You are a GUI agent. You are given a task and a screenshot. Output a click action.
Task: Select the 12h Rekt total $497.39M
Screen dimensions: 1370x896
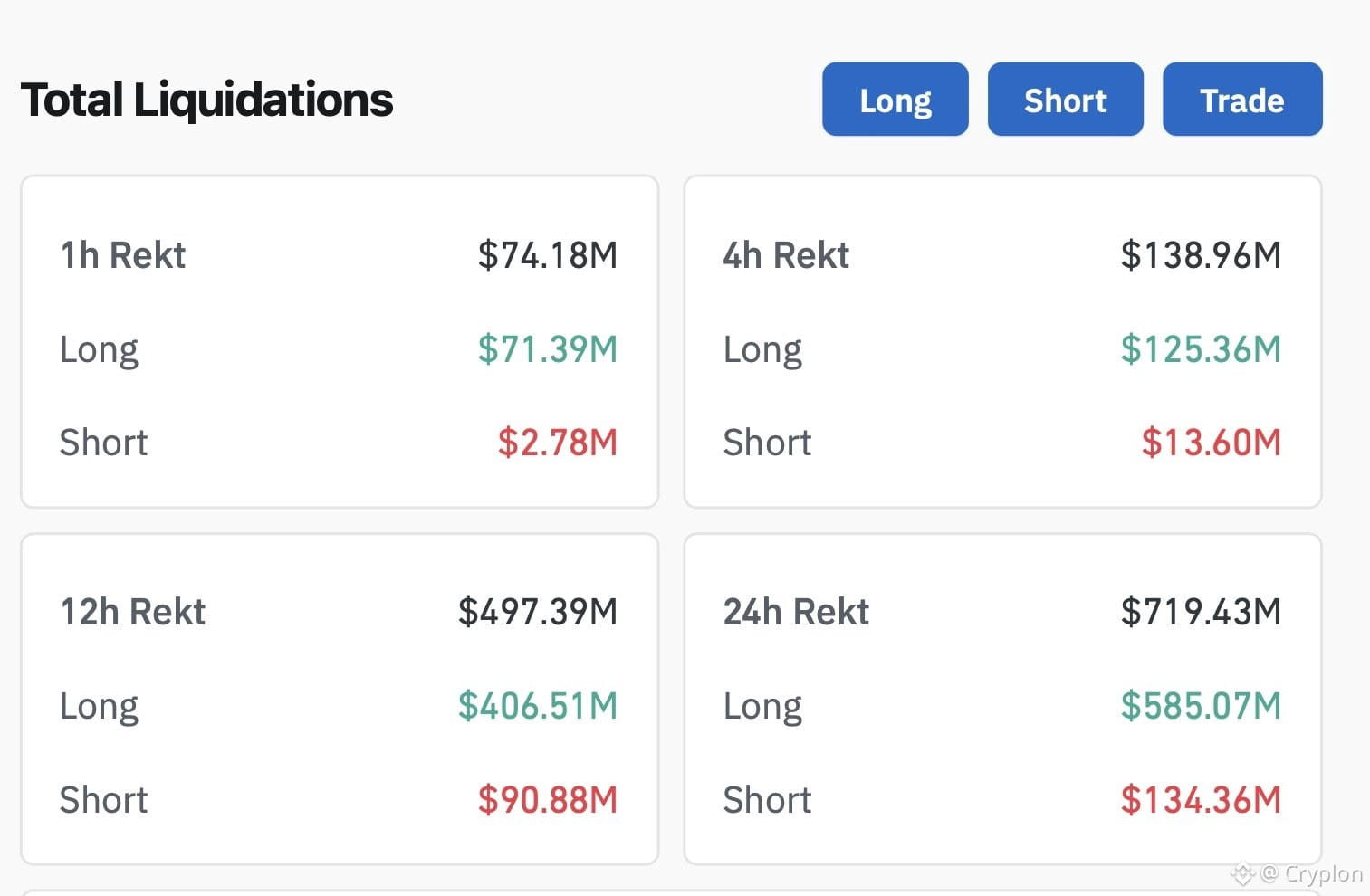coord(538,612)
